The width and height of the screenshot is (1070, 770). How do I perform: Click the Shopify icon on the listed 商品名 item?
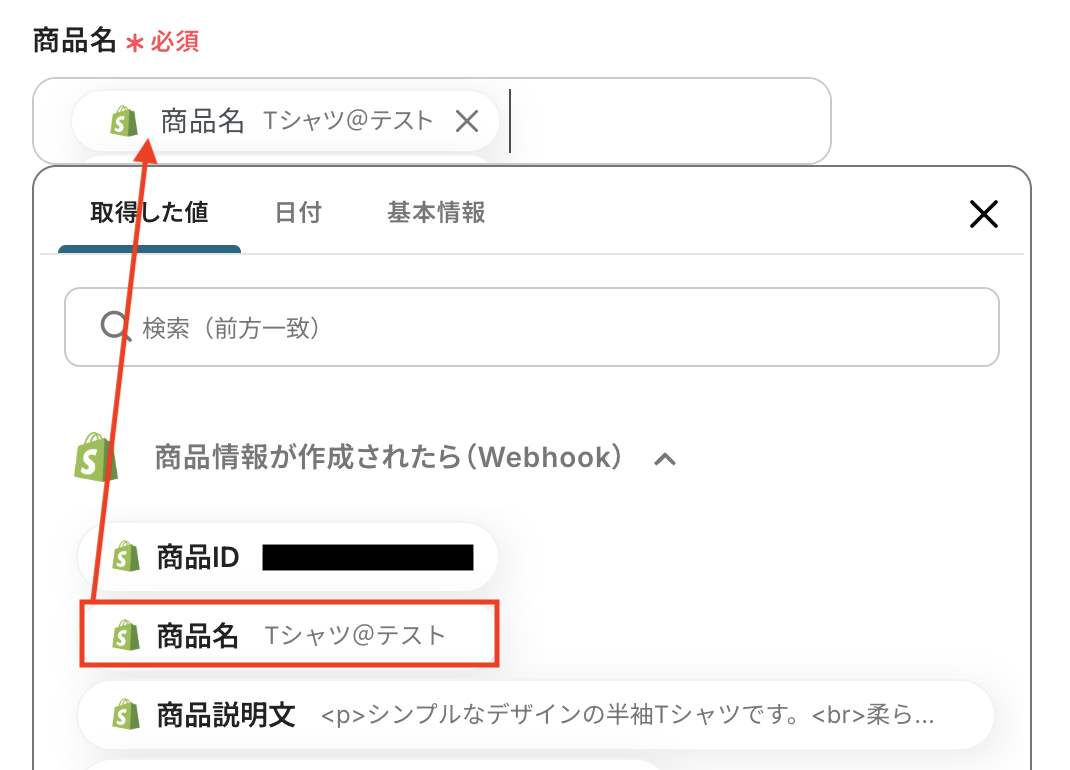tap(125, 635)
